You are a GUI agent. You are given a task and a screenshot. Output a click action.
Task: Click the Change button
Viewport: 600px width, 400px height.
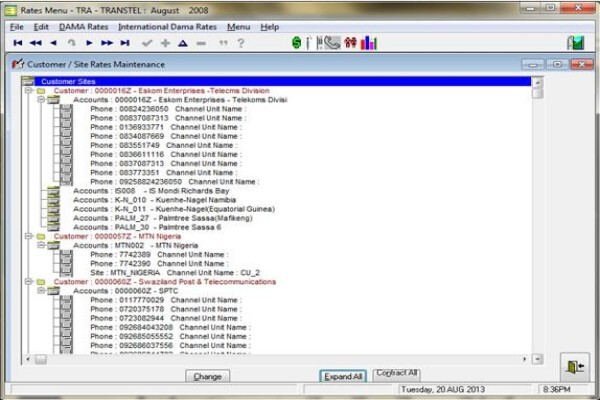(207, 376)
